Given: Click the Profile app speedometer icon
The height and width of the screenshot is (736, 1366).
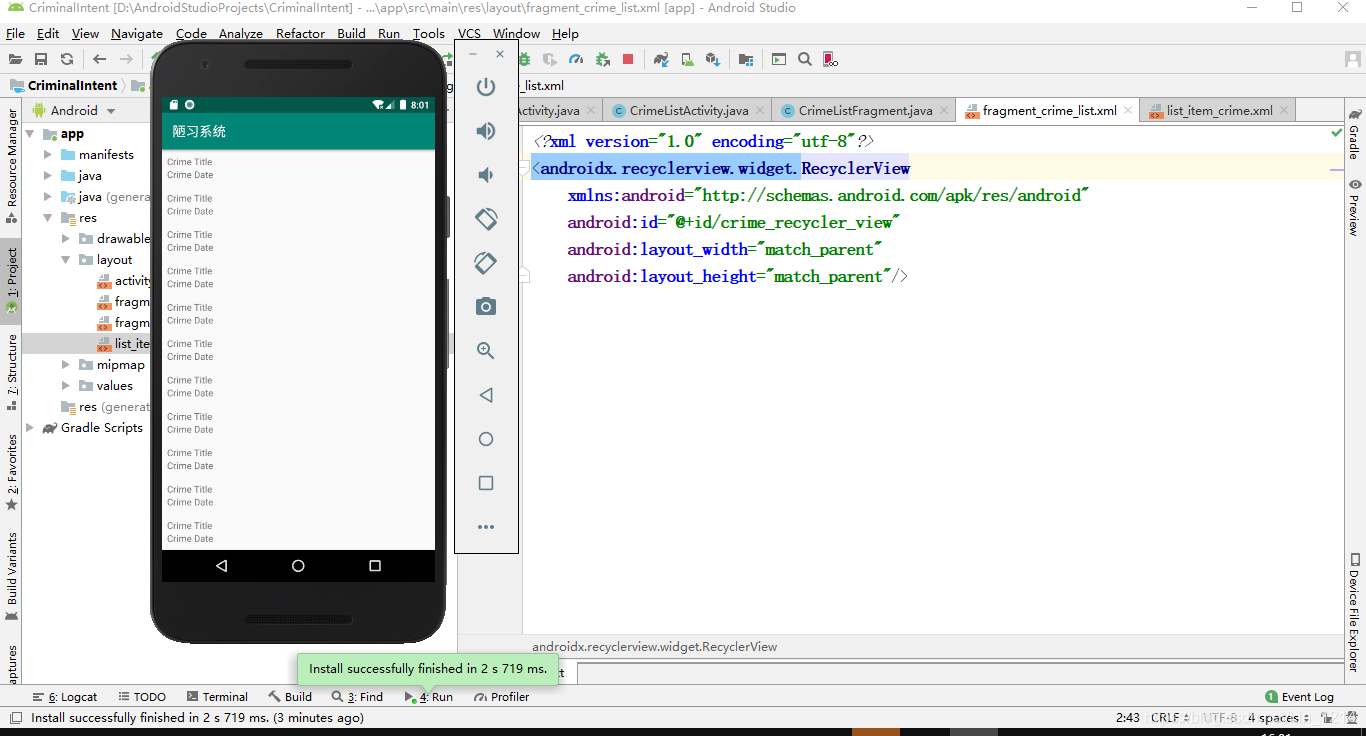Looking at the screenshot, I should (576, 59).
